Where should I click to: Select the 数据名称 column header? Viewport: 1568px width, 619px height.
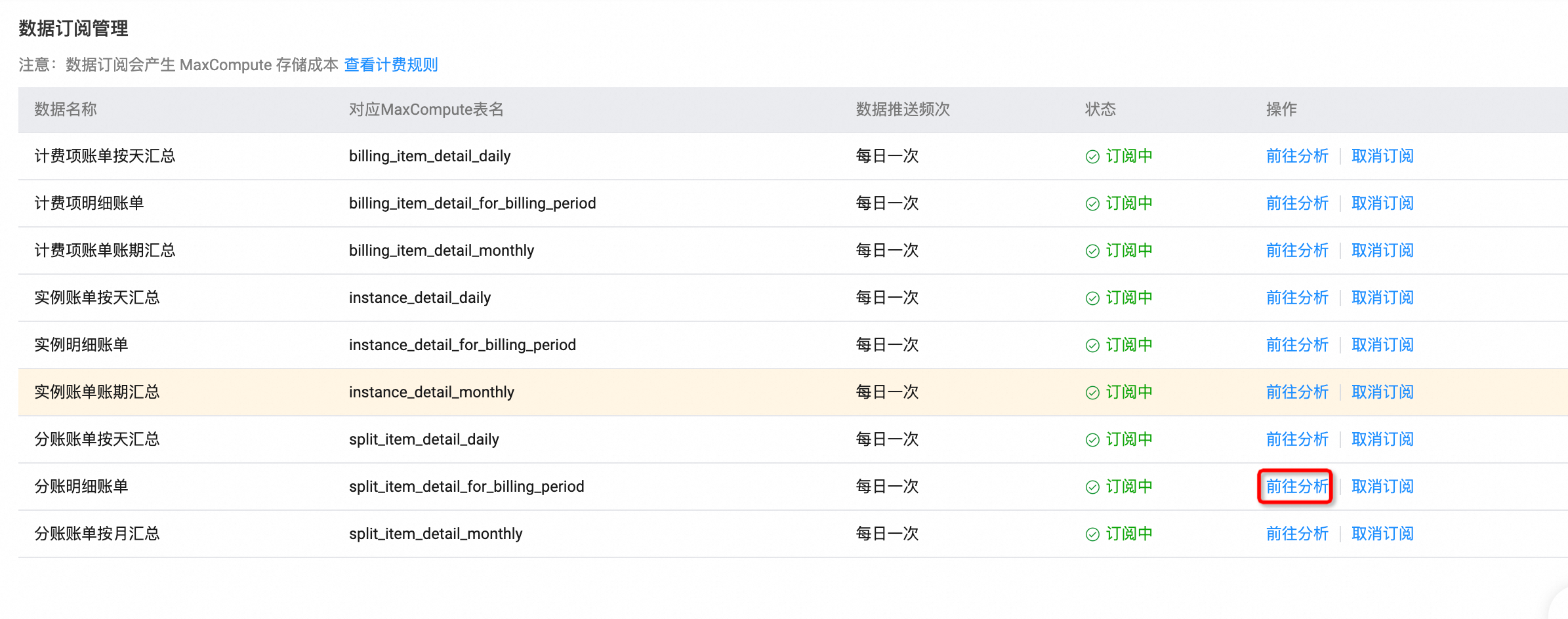pos(66,110)
